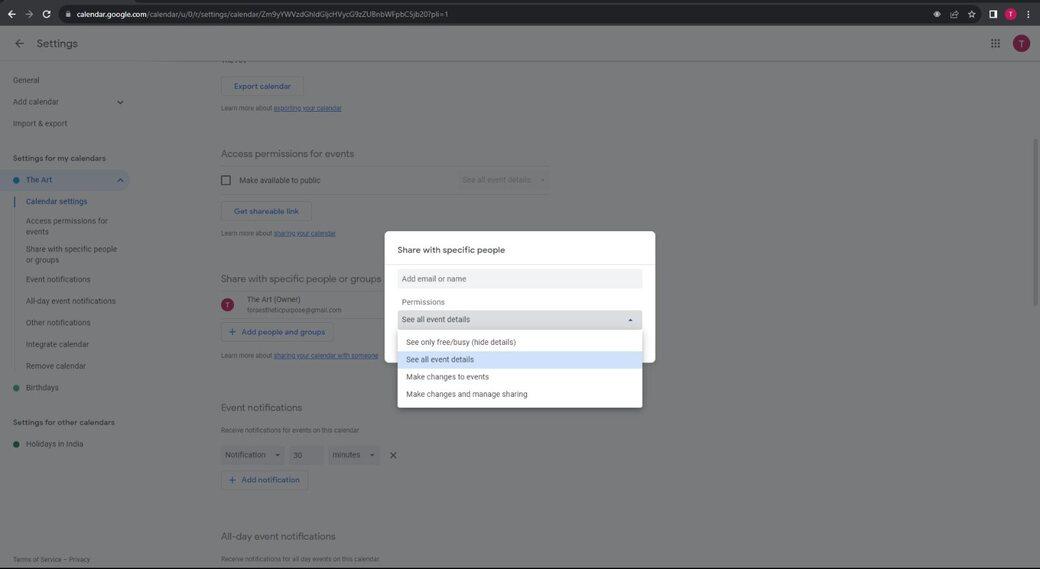Screen dimensions: 1040x569
Task: Open the Chrome profile avatar
Action: pyautogui.click(x=1010, y=14)
